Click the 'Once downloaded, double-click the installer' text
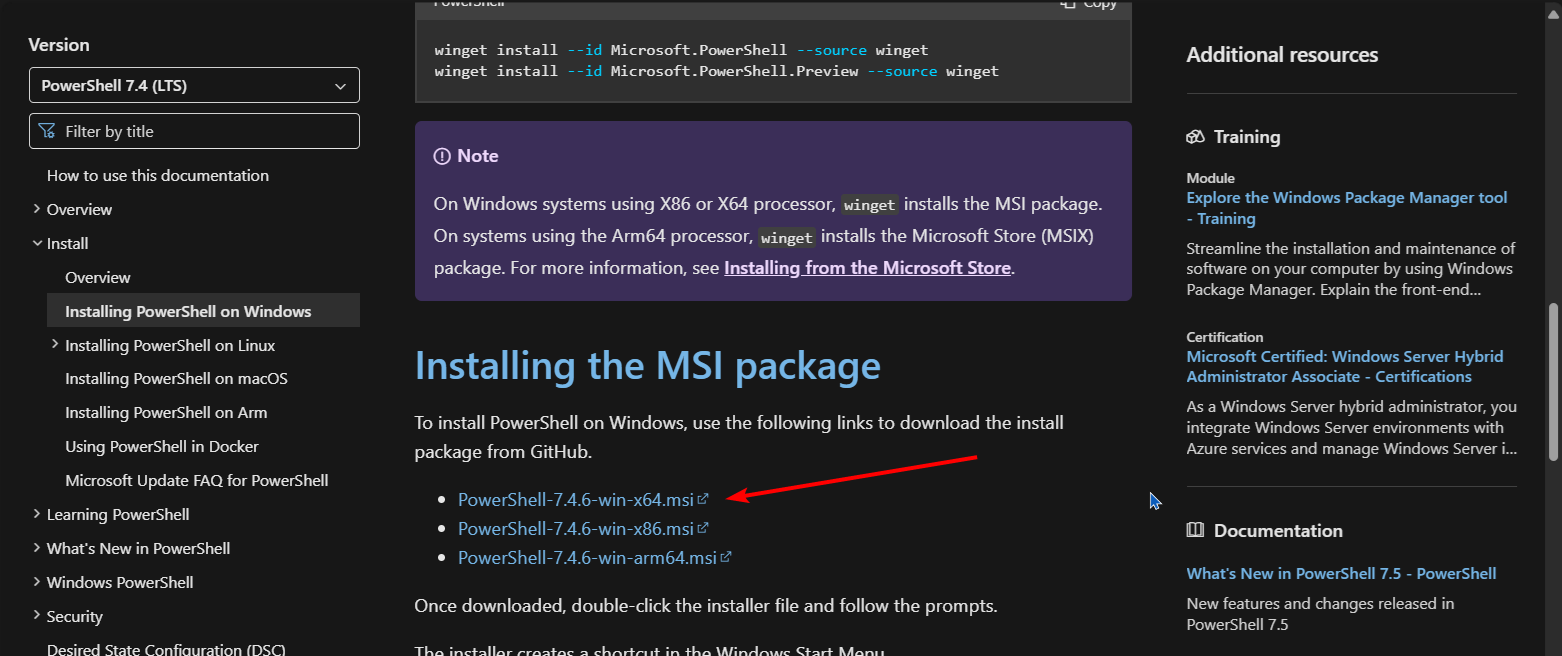The image size is (1562, 656). (x=706, y=606)
